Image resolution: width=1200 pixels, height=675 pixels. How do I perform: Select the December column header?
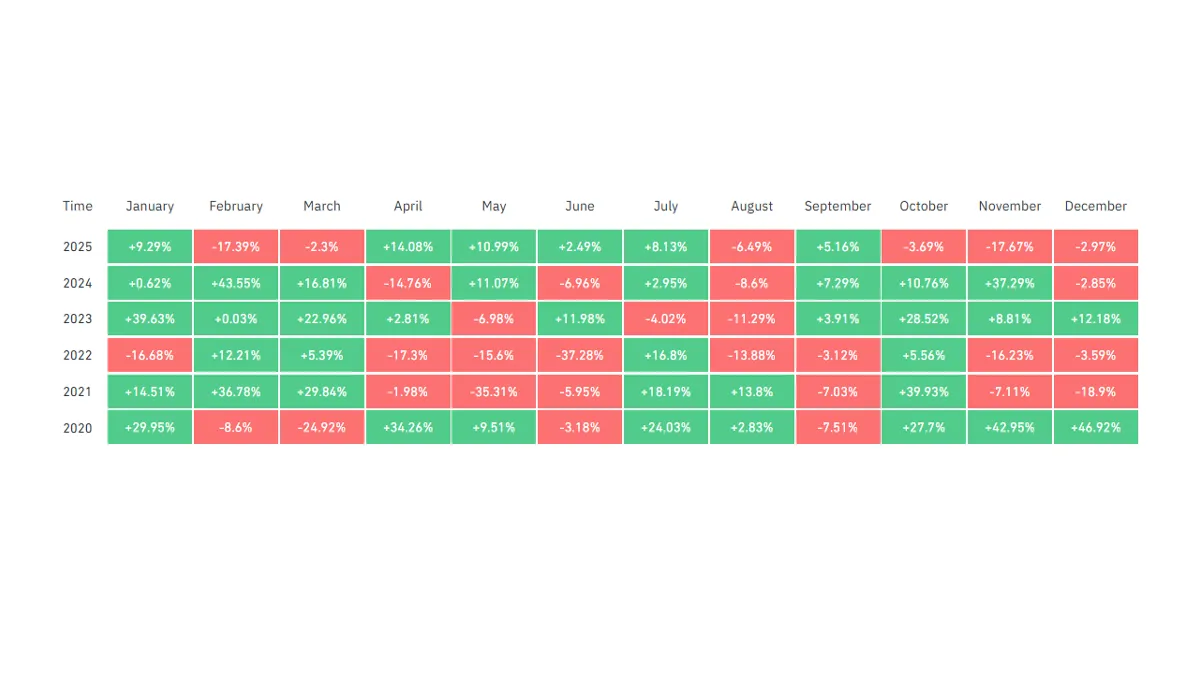[x=1095, y=206]
